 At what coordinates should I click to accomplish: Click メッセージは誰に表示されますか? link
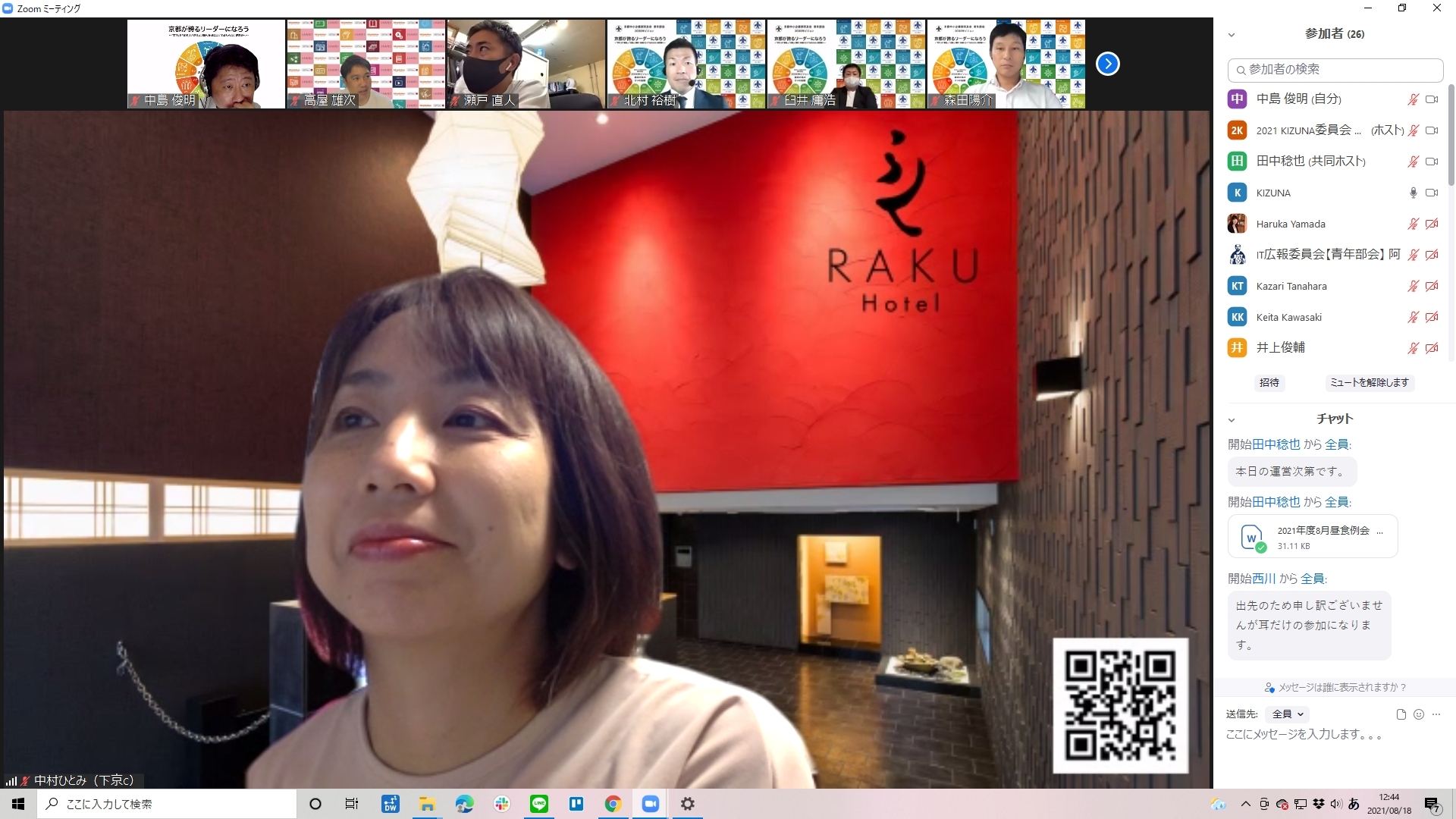(1335, 688)
